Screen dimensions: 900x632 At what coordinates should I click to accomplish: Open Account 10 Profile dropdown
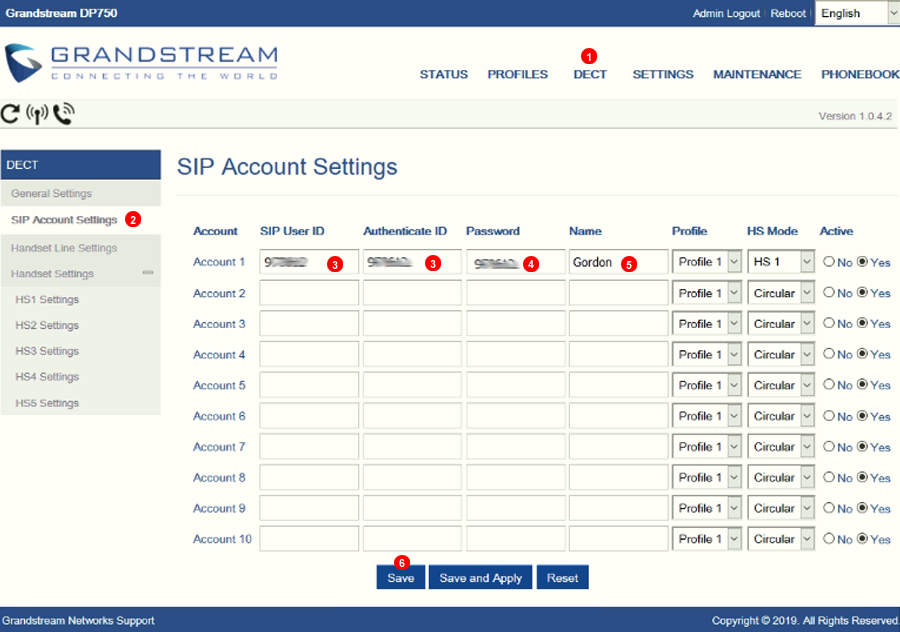pyautogui.click(x=707, y=539)
